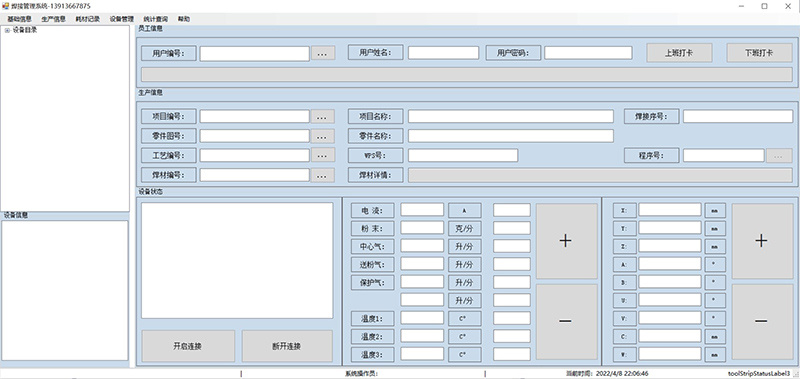Click the connection log box above 开启连接
Image resolution: width=800 pixels, height=379 pixels.
237,261
